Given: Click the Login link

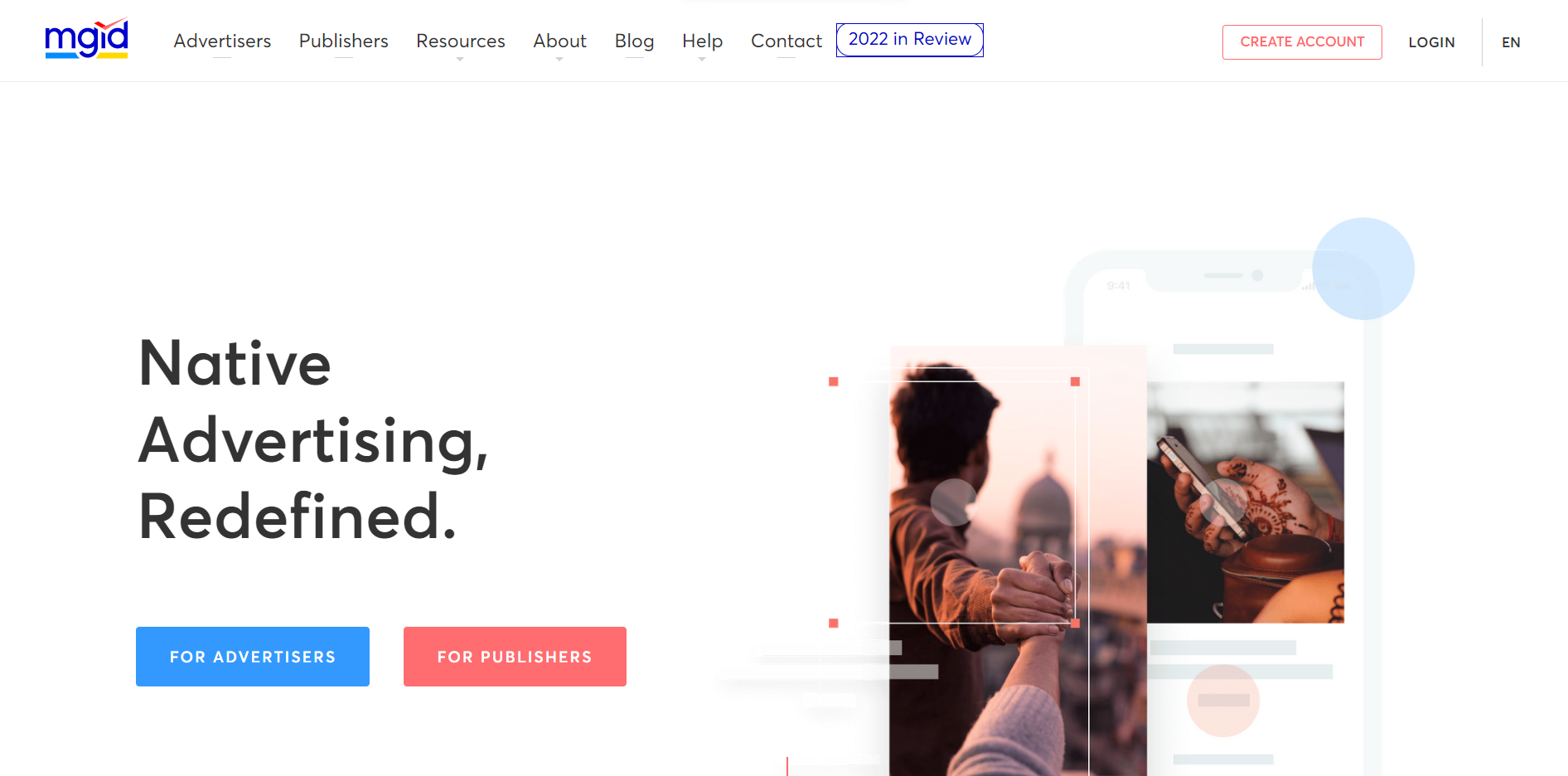Looking at the screenshot, I should [x=1431, y=42].
